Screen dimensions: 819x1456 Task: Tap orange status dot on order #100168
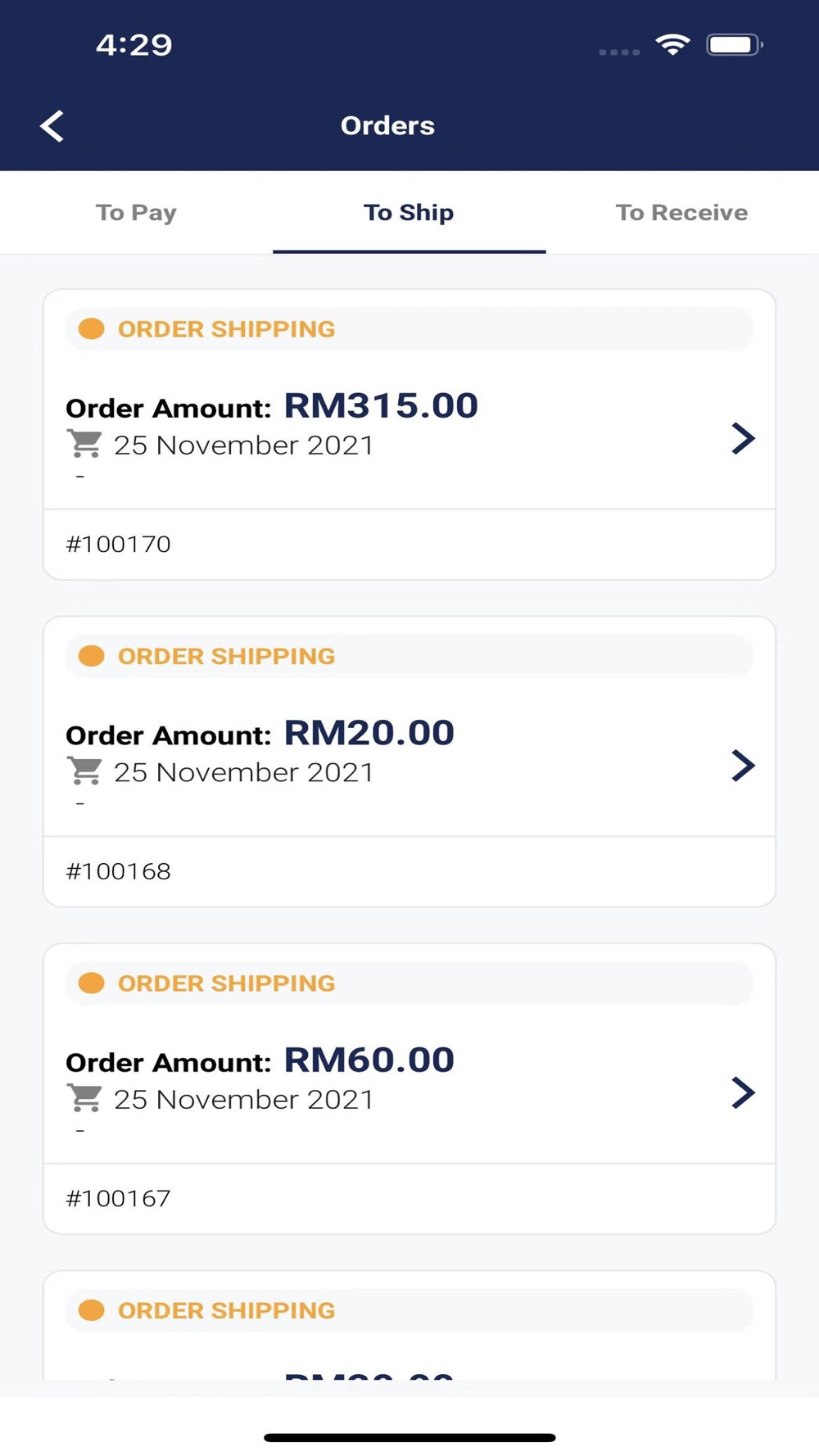91,656
